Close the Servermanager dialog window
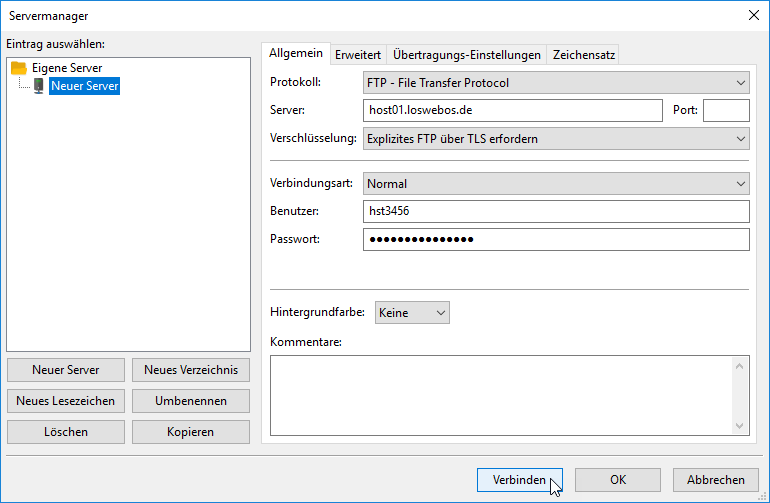This screenshot has width=770, height=503. coord(753,14)
